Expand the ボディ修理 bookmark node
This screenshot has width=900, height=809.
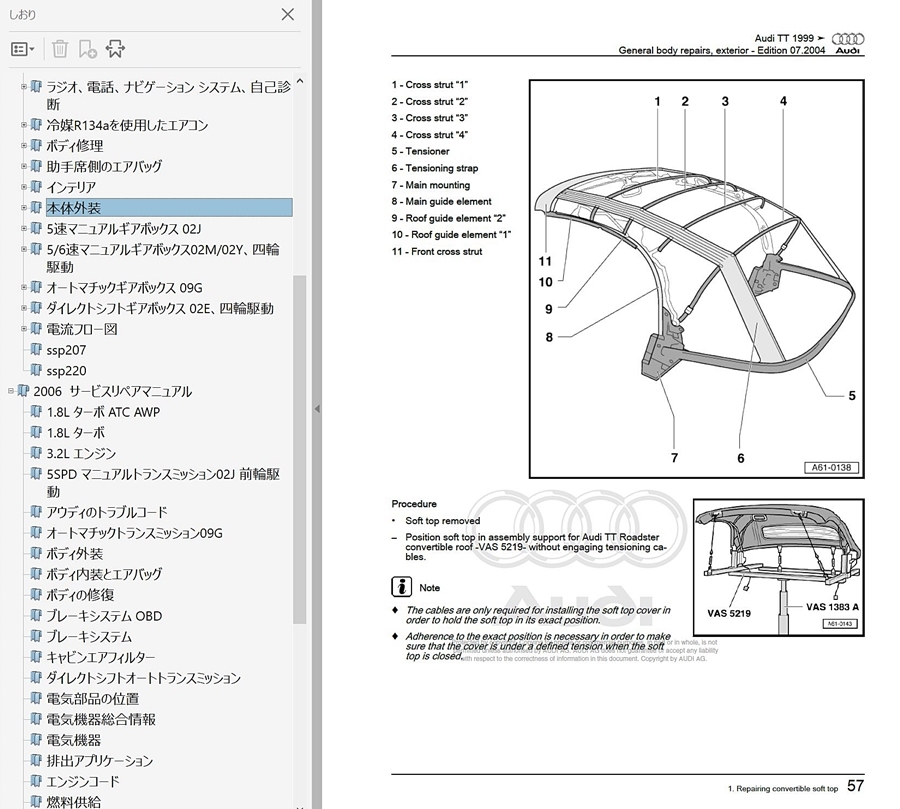click(x=24, y=145)
